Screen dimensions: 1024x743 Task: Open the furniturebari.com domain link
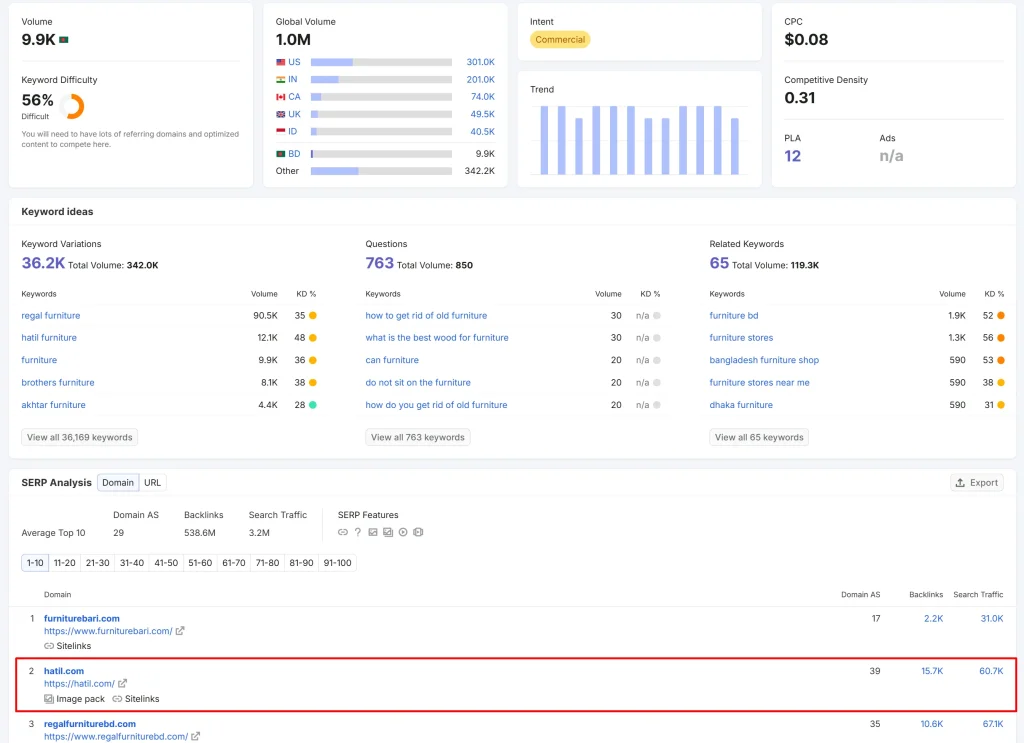coord(82,618)
